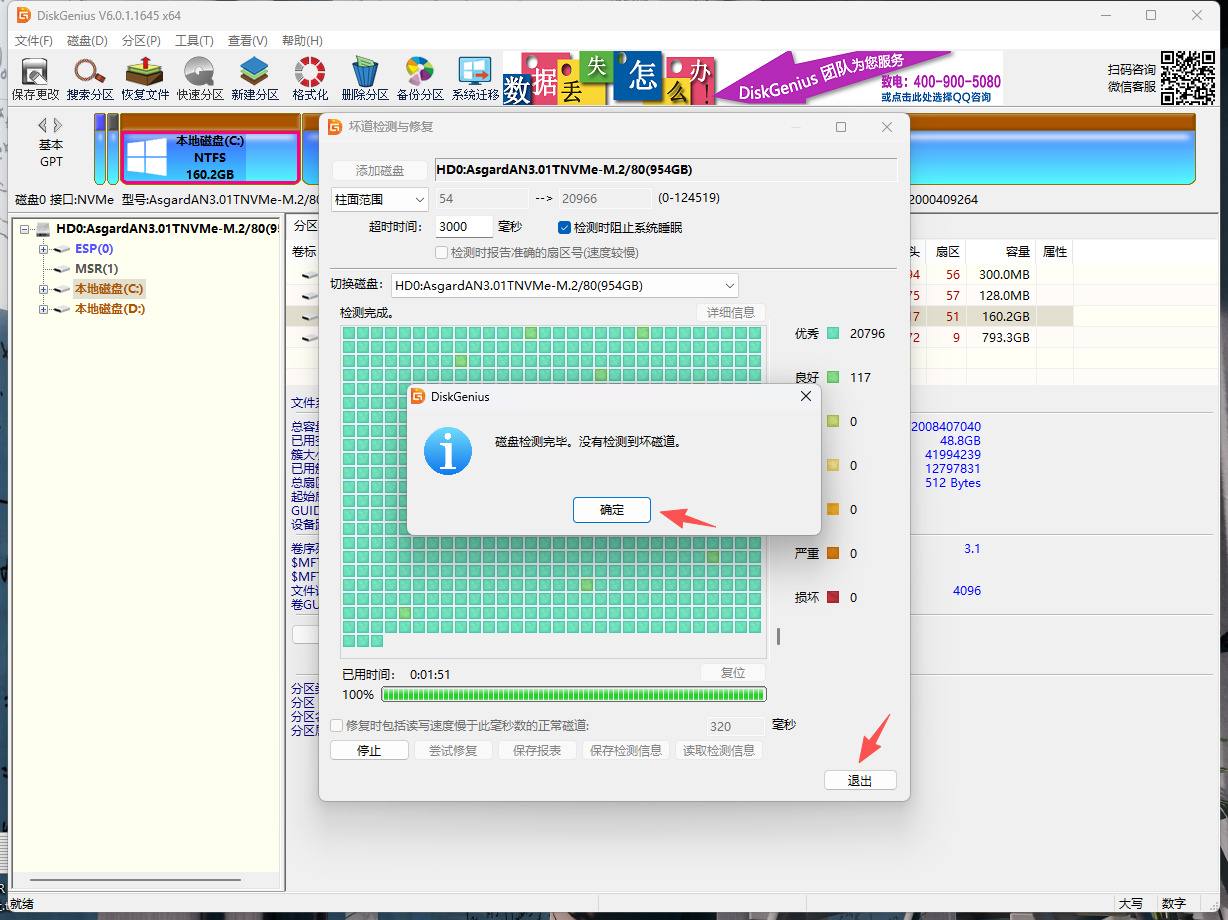Enable the repair slow-sector option checkbox
1228x920 pixels.
tap(337, 725)
